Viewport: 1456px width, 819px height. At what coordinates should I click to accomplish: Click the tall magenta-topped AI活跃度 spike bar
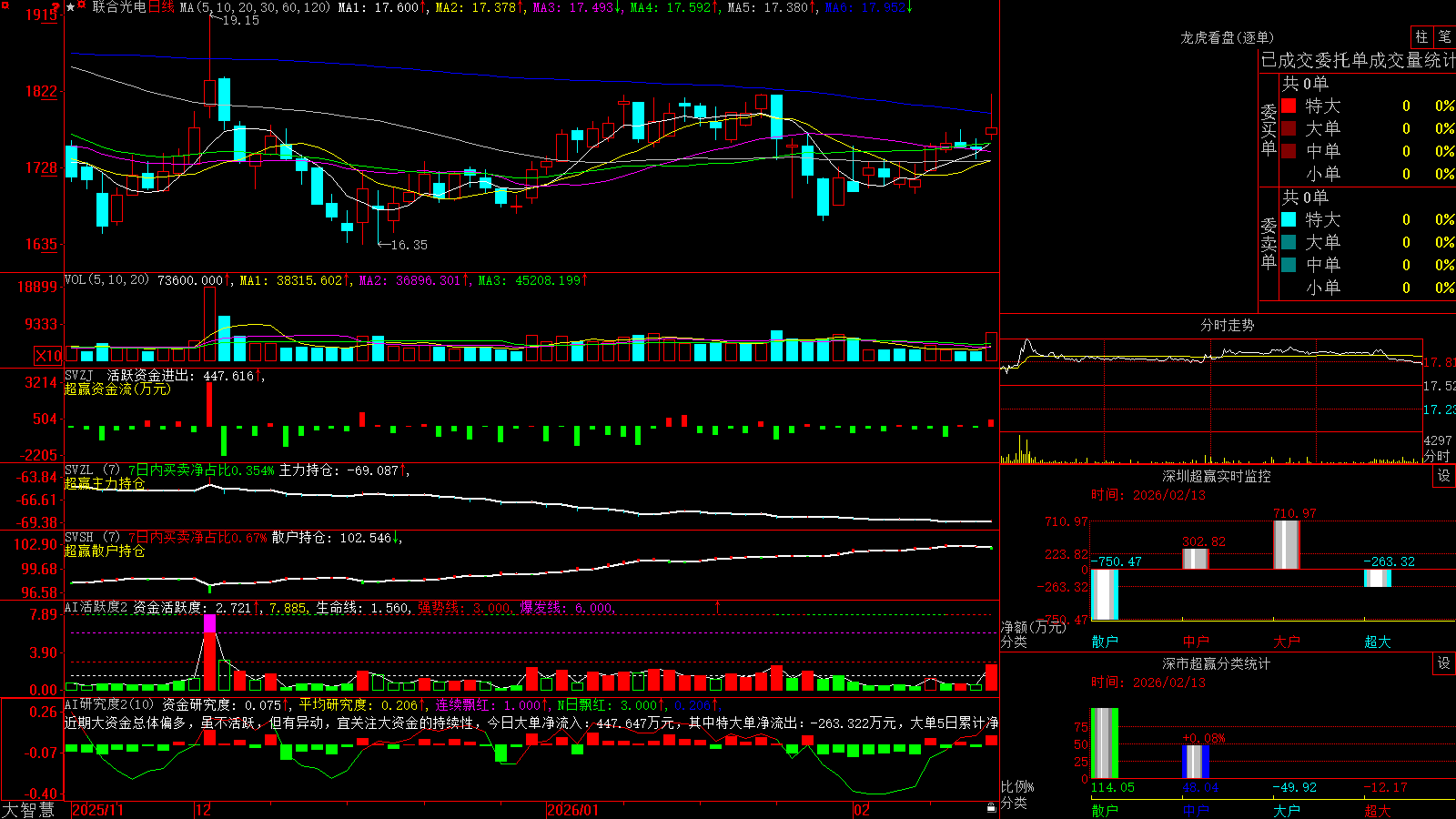coord(209,652)
